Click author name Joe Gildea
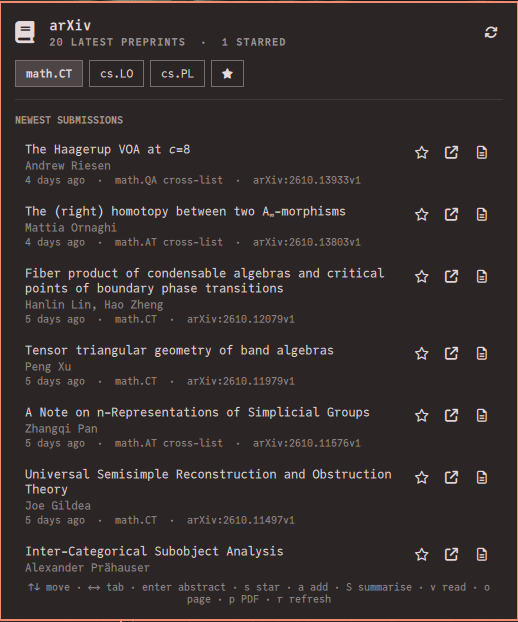Viewport: 518px width, 622px height. tap(58, 505)
